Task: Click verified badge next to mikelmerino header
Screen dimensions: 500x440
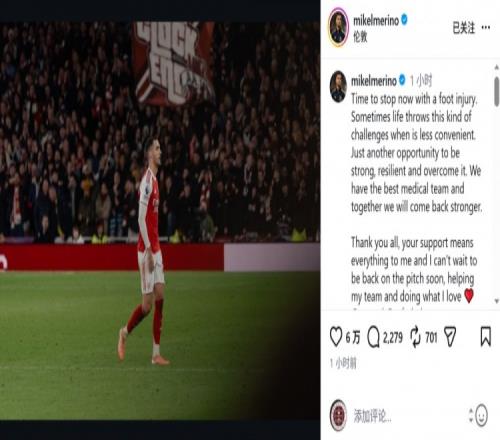Action: [404, 20]
